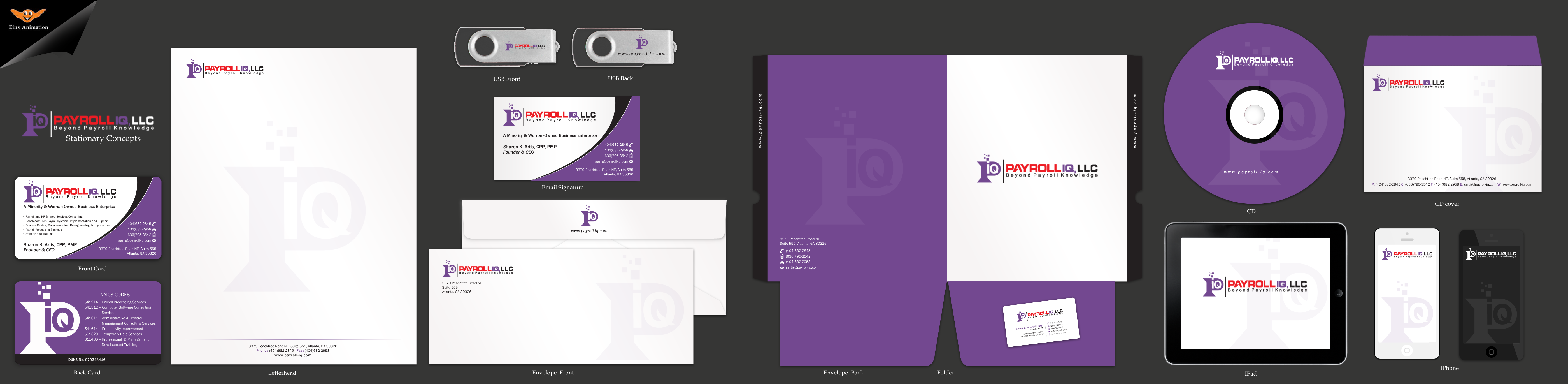Click the business card in folder pocket
Image resolution: width=1568 pixels, height=384 pixels.
coord(1041,322)
